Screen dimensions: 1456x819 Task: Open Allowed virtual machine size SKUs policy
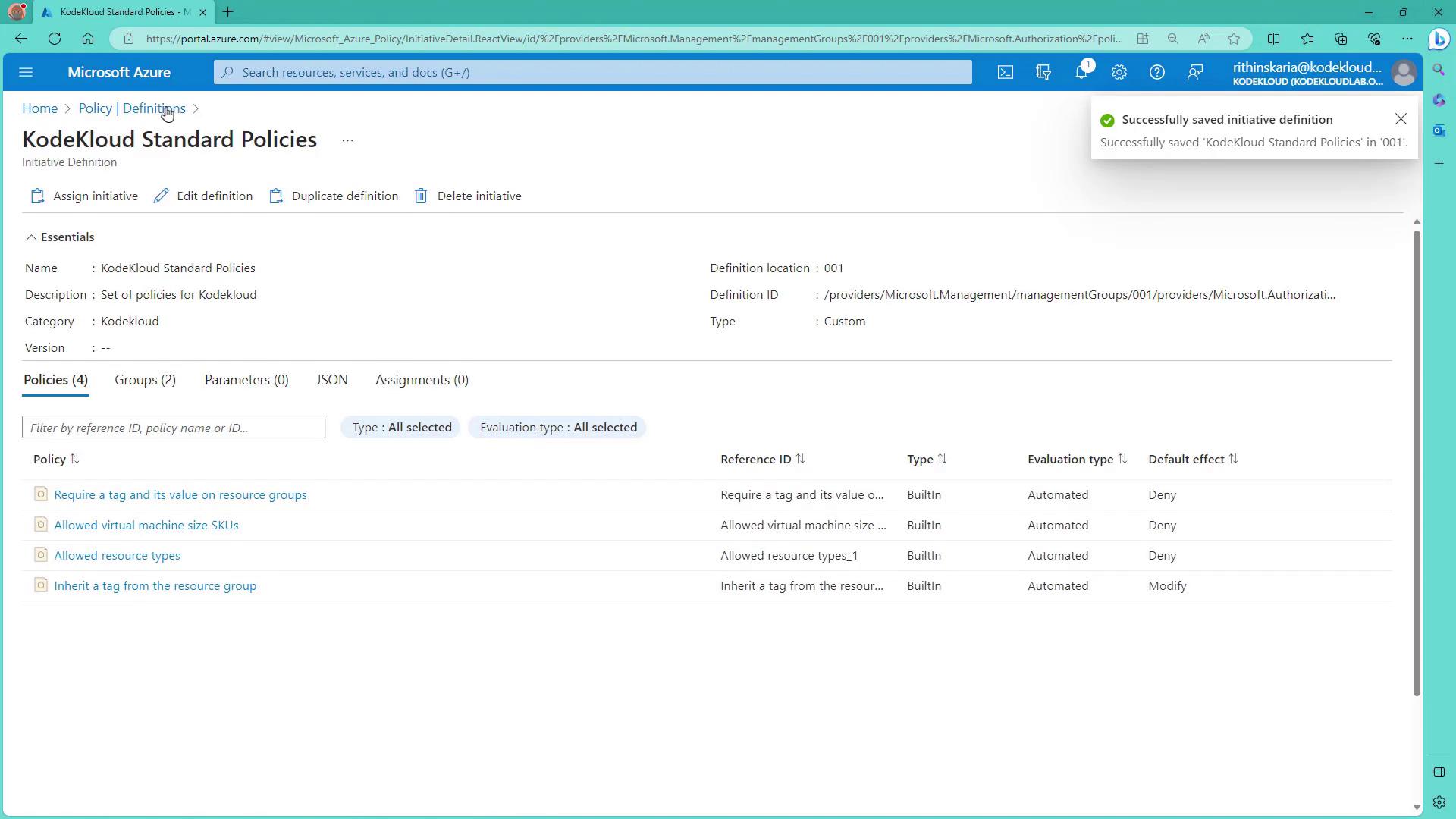146,525
